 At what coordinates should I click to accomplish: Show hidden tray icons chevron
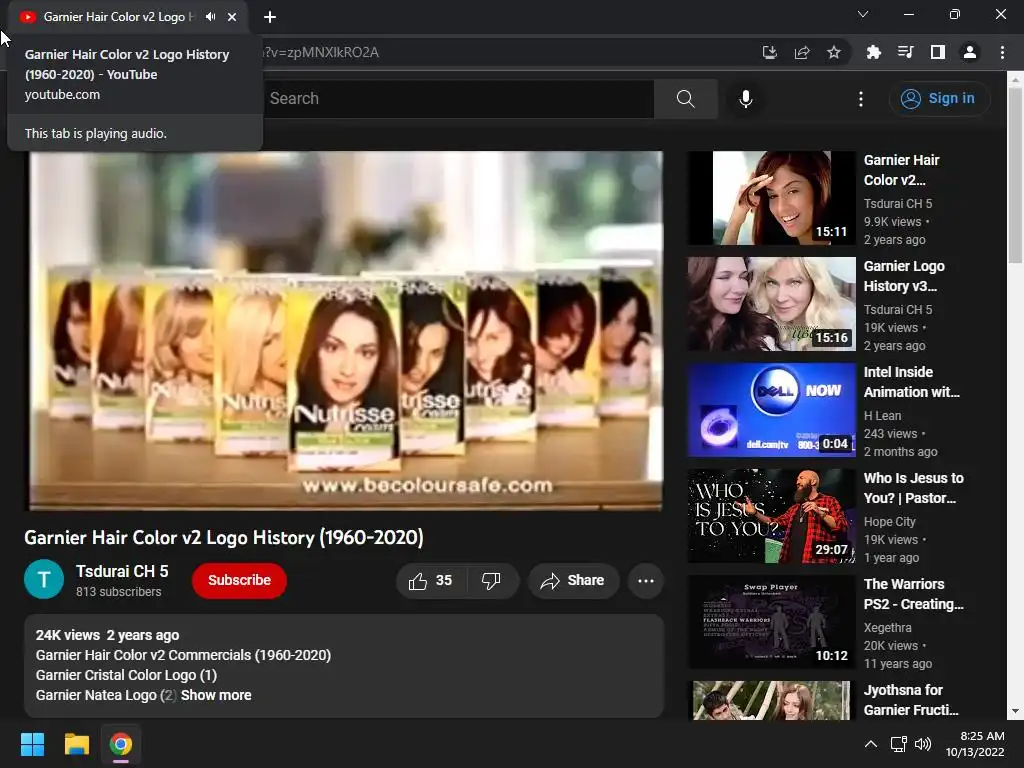pos(871,744)
